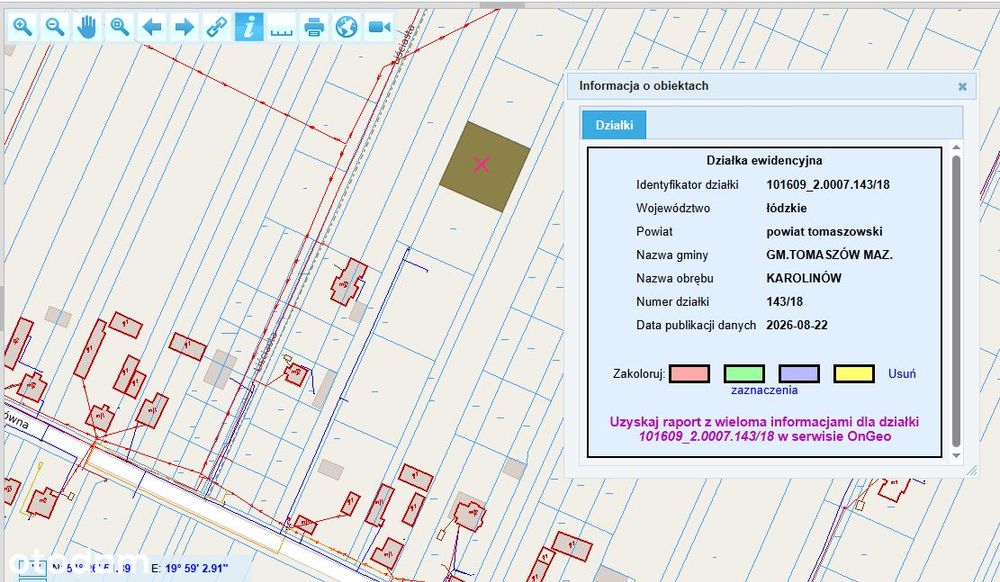Print the map with printer icon
The image size is (1000, 582).
[x=314, y=27]
